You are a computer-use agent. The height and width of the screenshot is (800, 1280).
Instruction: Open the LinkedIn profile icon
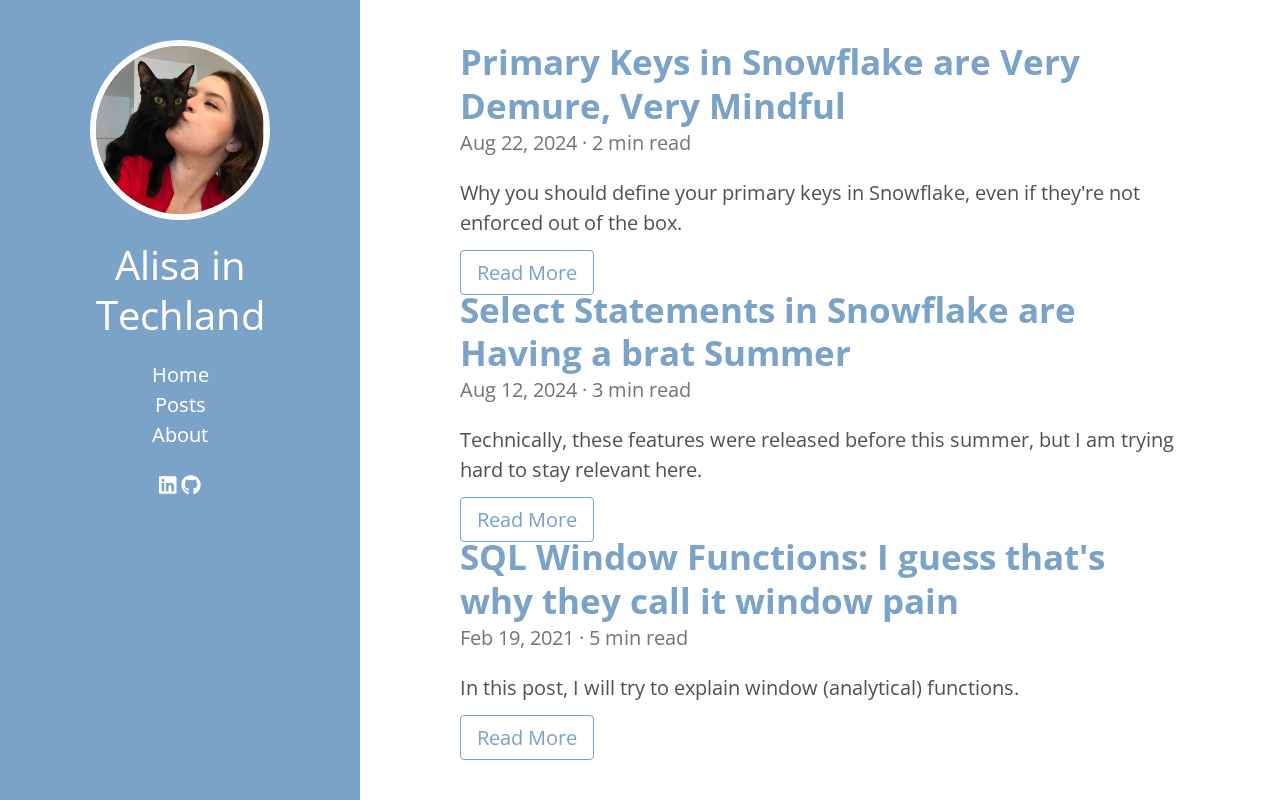[168, 485]
